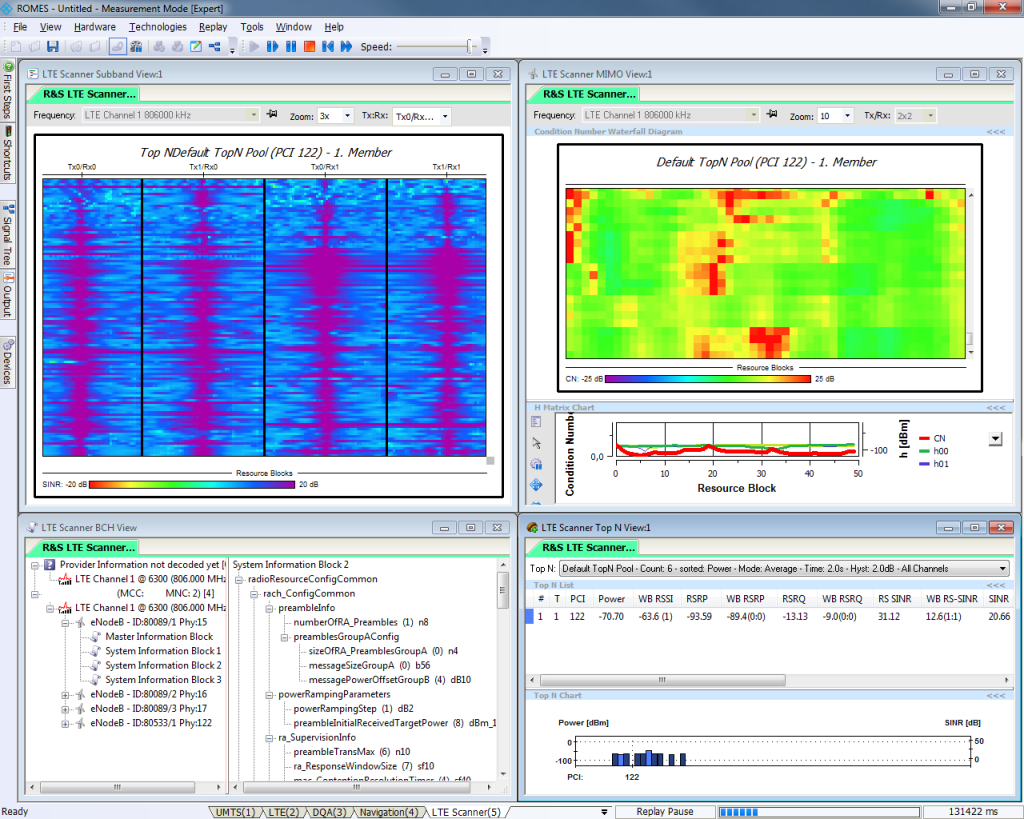This screenshot has width=1024, height=819.
Task: Click the pin icon in Subband View
Action: click(x=272, y=115)
